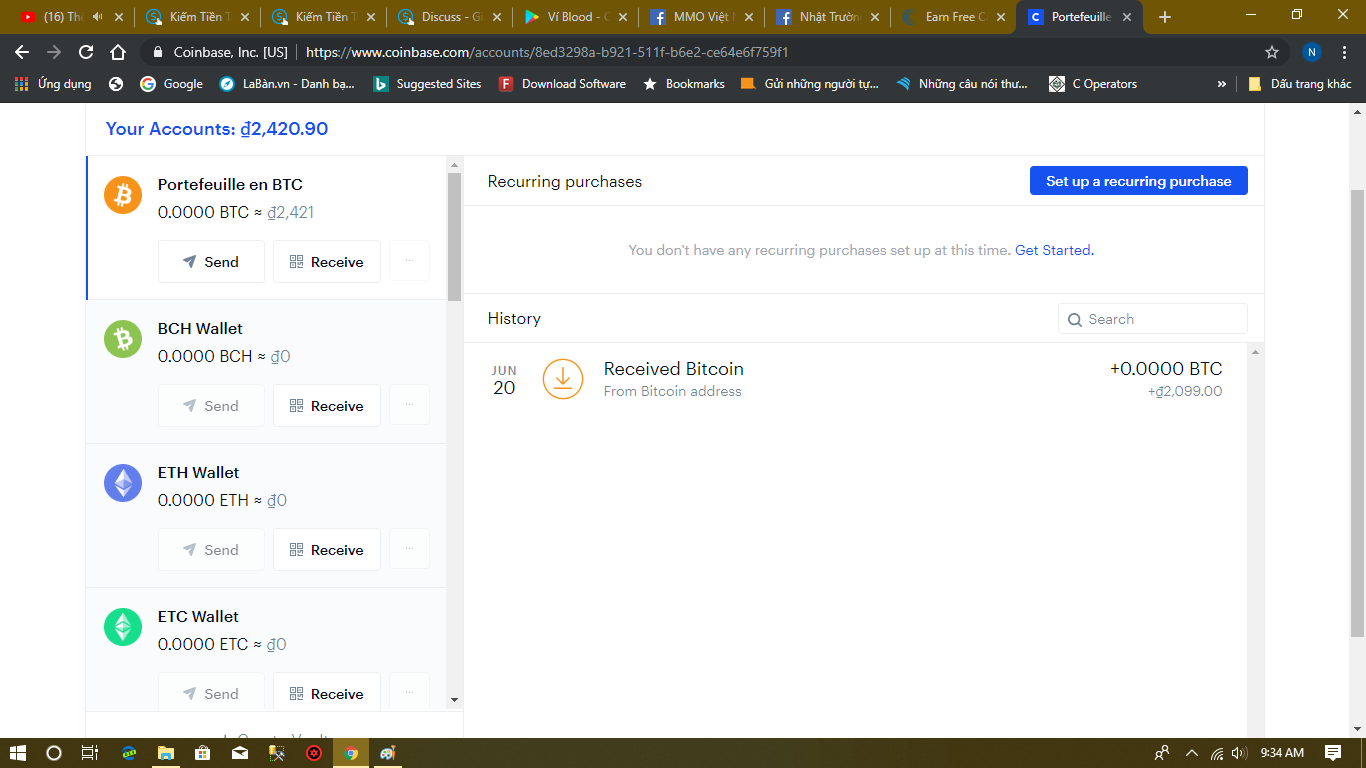Open the Gửi những người tự bookmark folder
Screen dimensions: 1366x768
(810, 84)
